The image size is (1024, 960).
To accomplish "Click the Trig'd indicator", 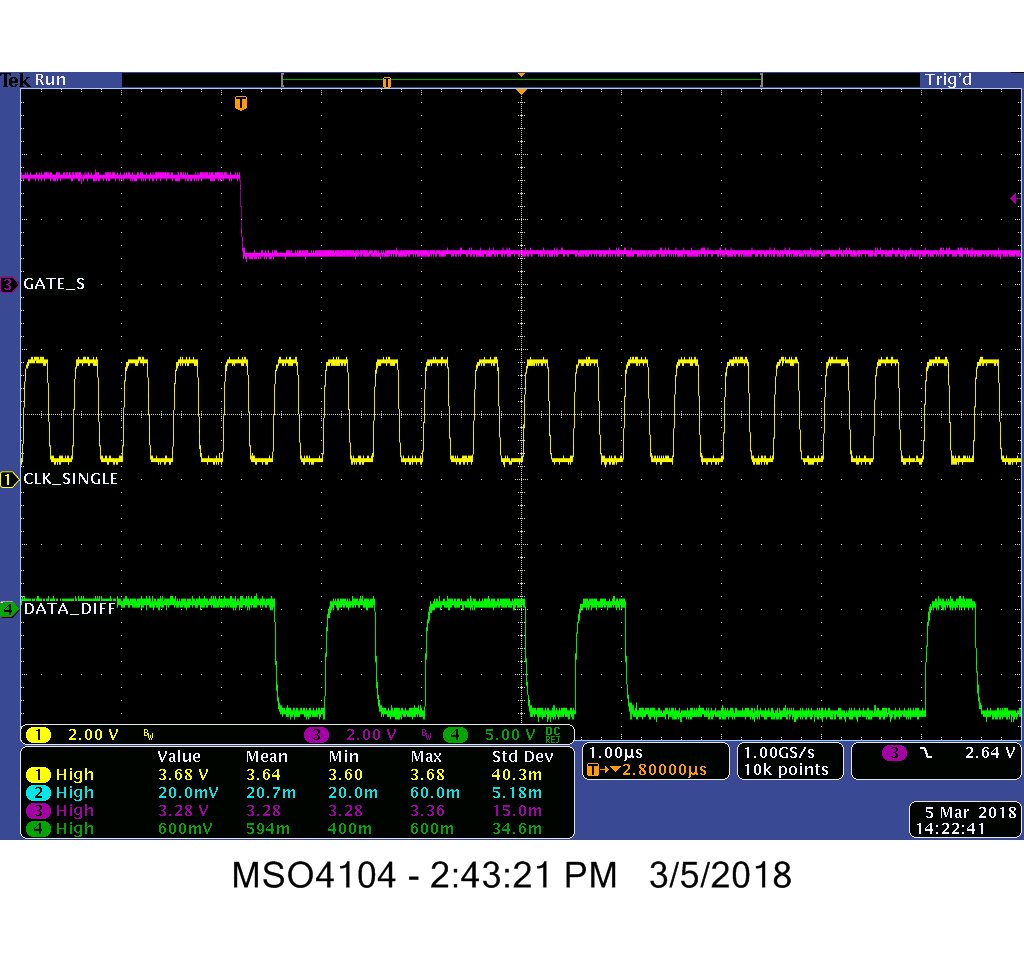I will click(x=947, y=79).
